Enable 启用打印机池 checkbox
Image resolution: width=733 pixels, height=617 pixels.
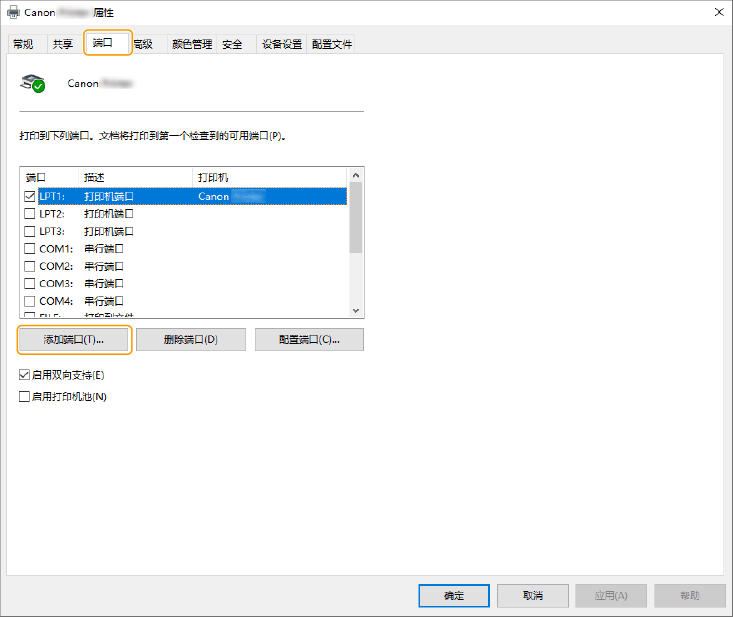click(x=25, y=396)
